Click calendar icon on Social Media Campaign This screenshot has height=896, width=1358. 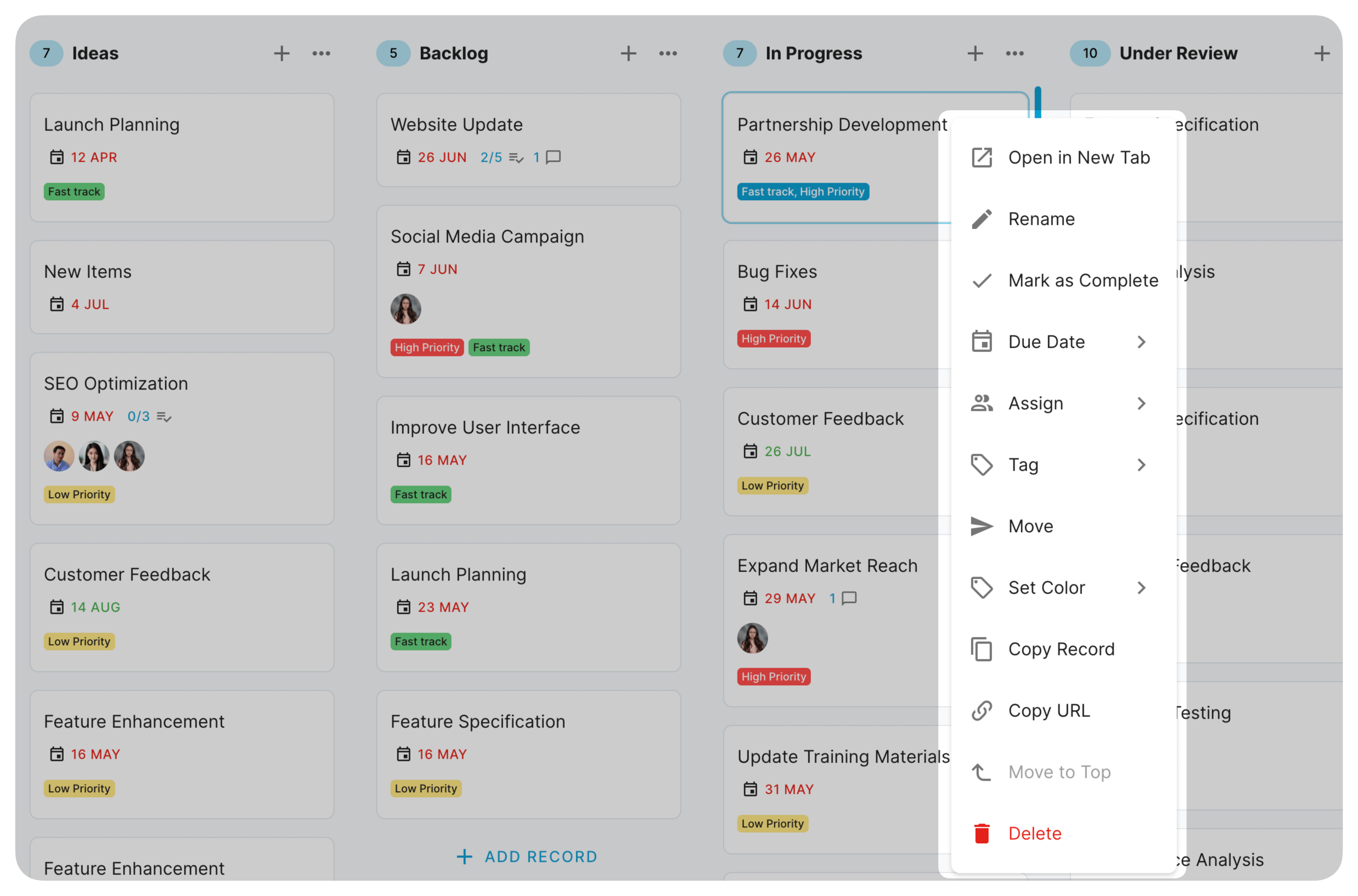403,268
